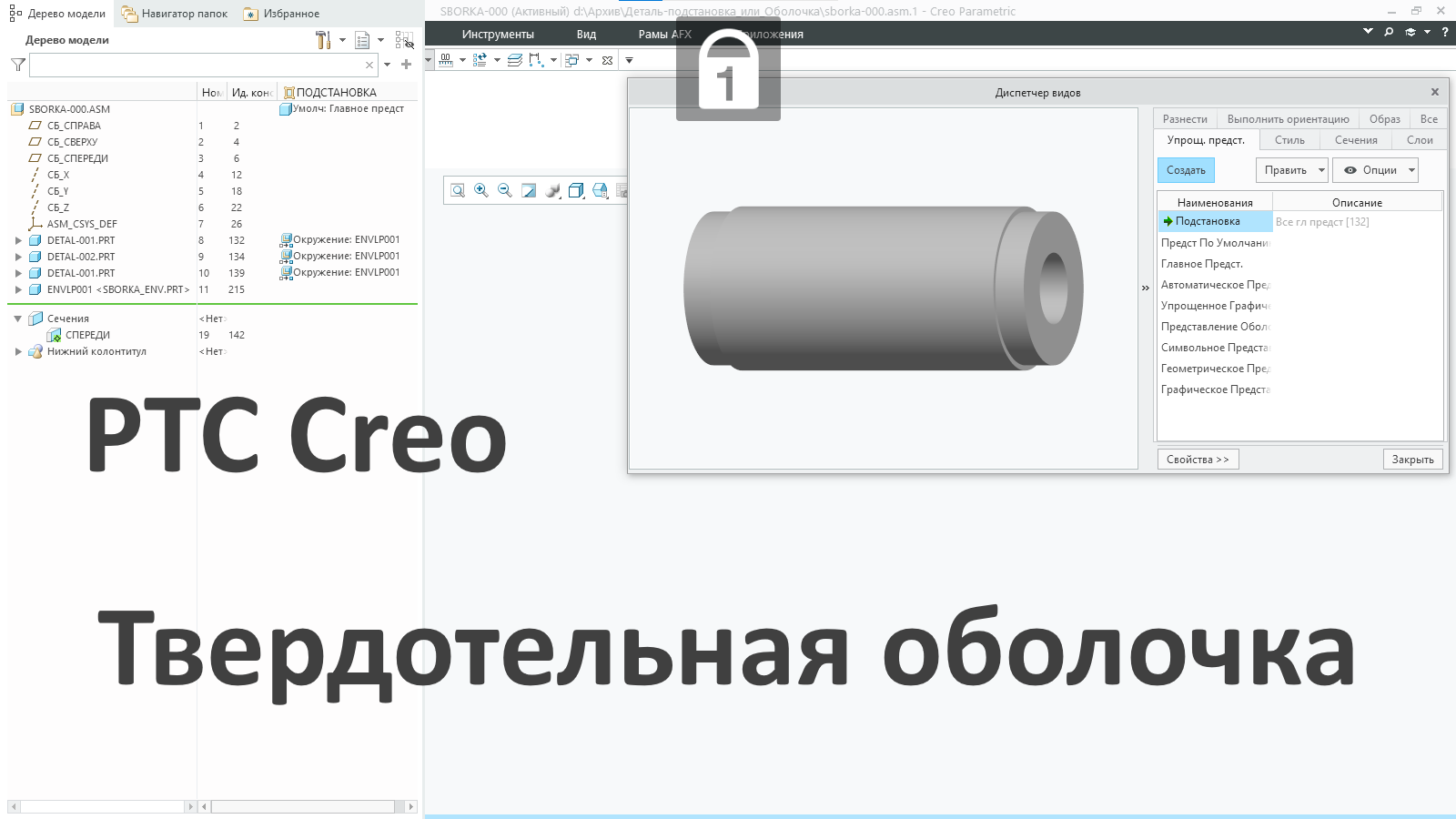Click the Закрыть button
Viewport: 1456px width, 819px height.
[1412, 459]
